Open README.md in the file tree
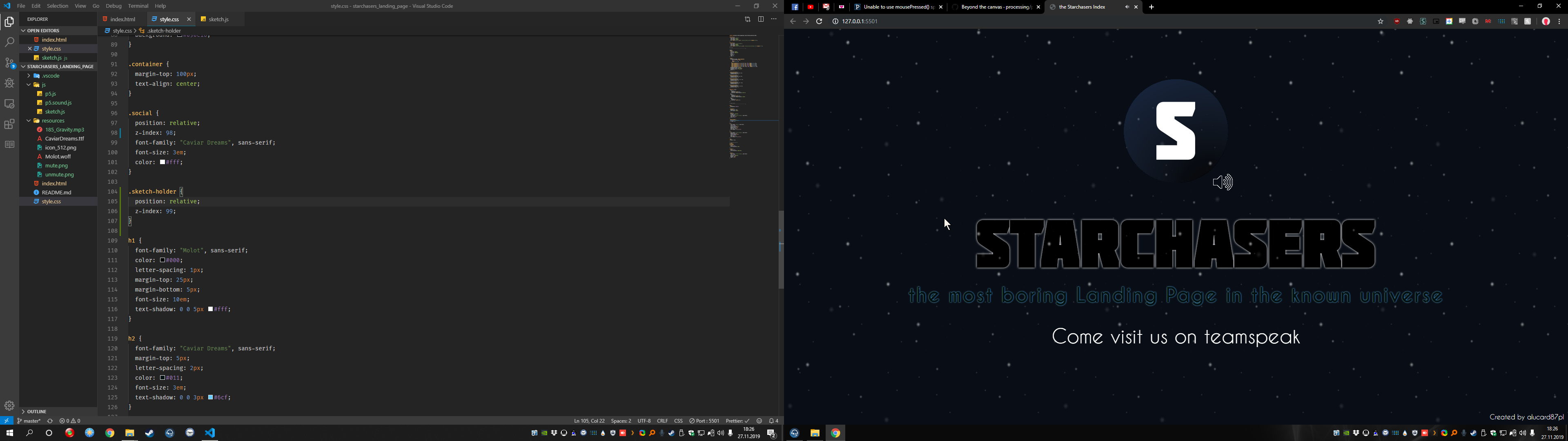This screenshot has width=1568, height=441. click(57, 192)
